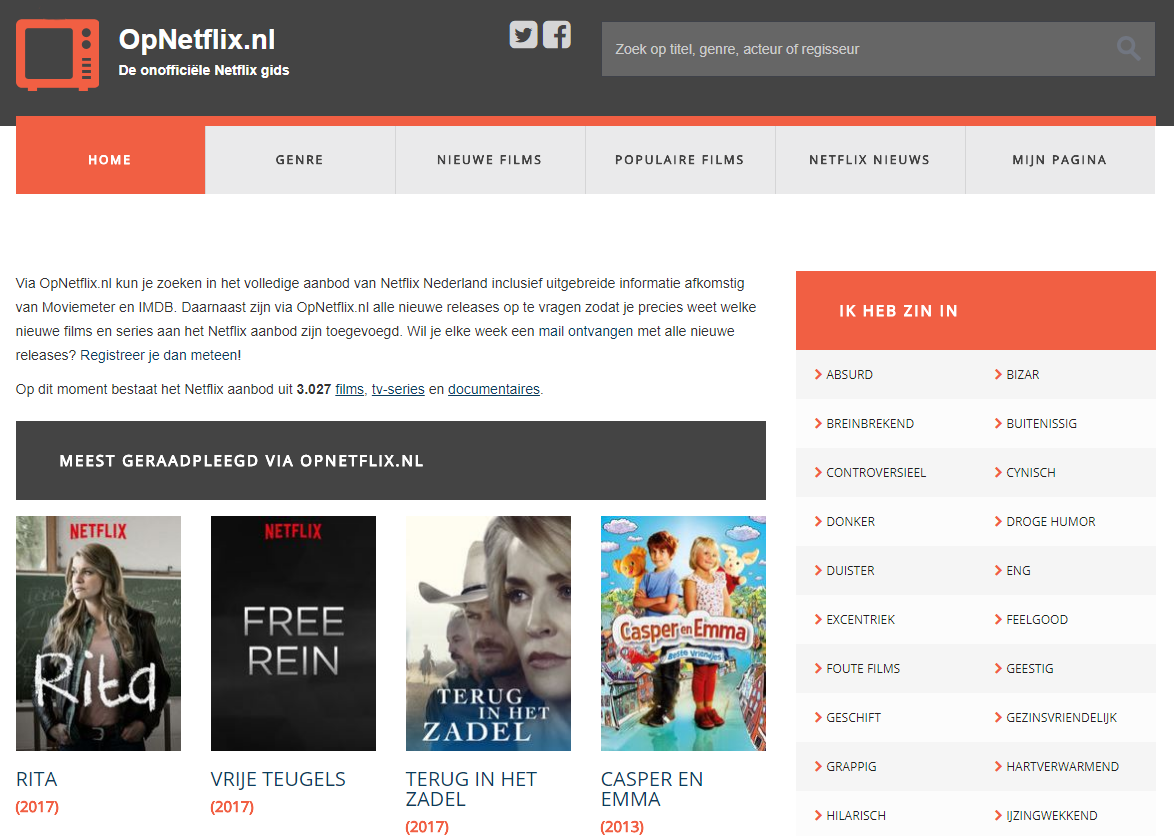Viewport: 1174px width, 836px height.
Task: Select the Absurd mood category
Action: pos(849,374)
